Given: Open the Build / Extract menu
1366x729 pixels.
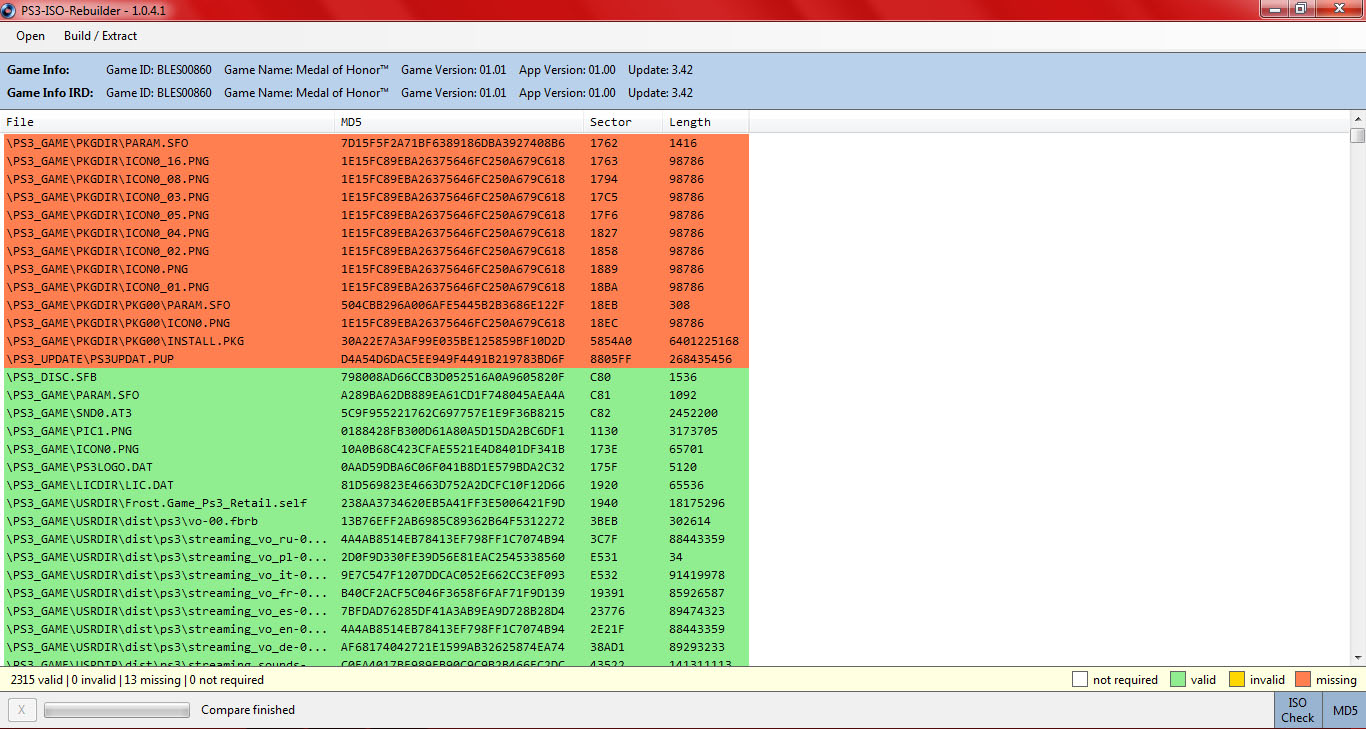Looking at the screenshot, I should pyautogui.click(x=100, y=36).
